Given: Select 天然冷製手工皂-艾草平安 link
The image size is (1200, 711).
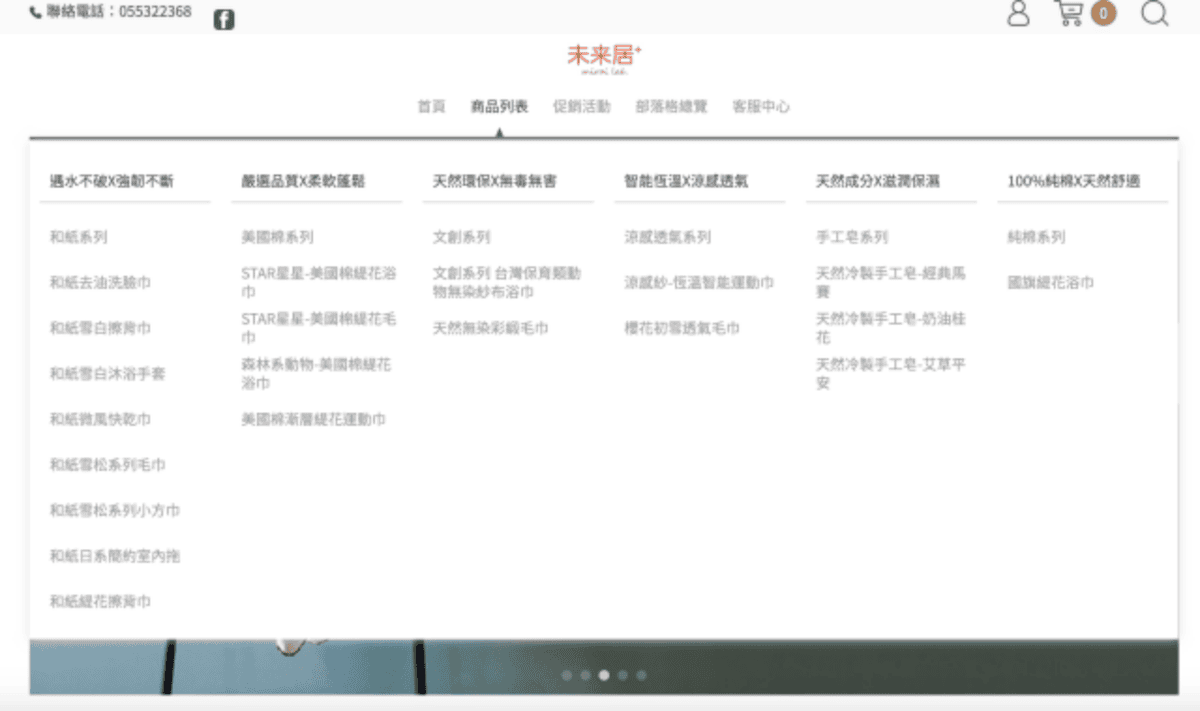Looking at the screenshot, I should pos(891,374).
